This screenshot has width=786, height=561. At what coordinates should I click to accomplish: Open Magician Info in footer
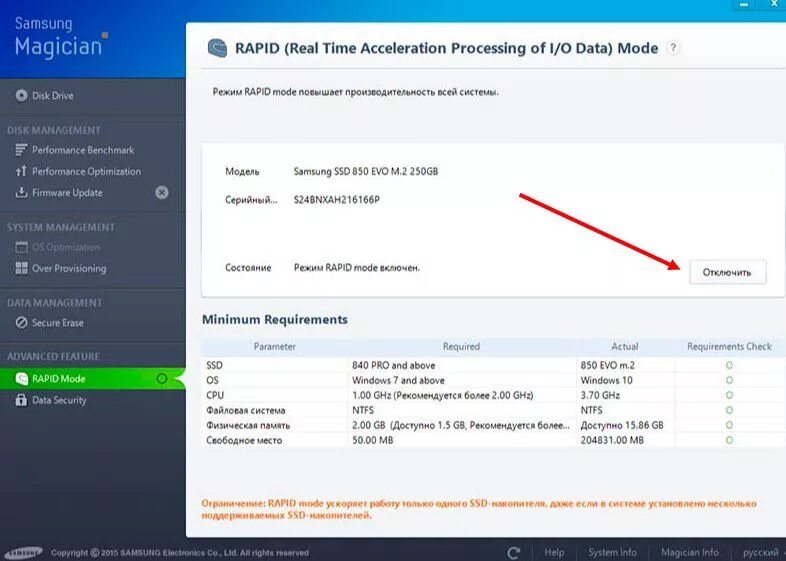coord(689,552)
